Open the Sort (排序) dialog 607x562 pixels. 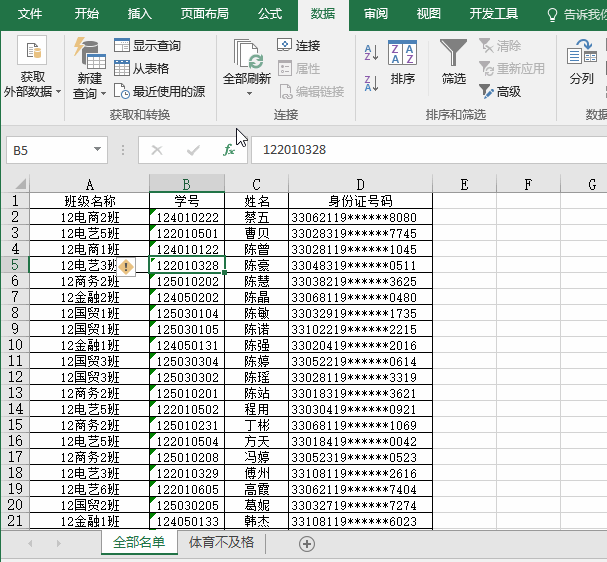pyautogui.click(x=403, y=62)
